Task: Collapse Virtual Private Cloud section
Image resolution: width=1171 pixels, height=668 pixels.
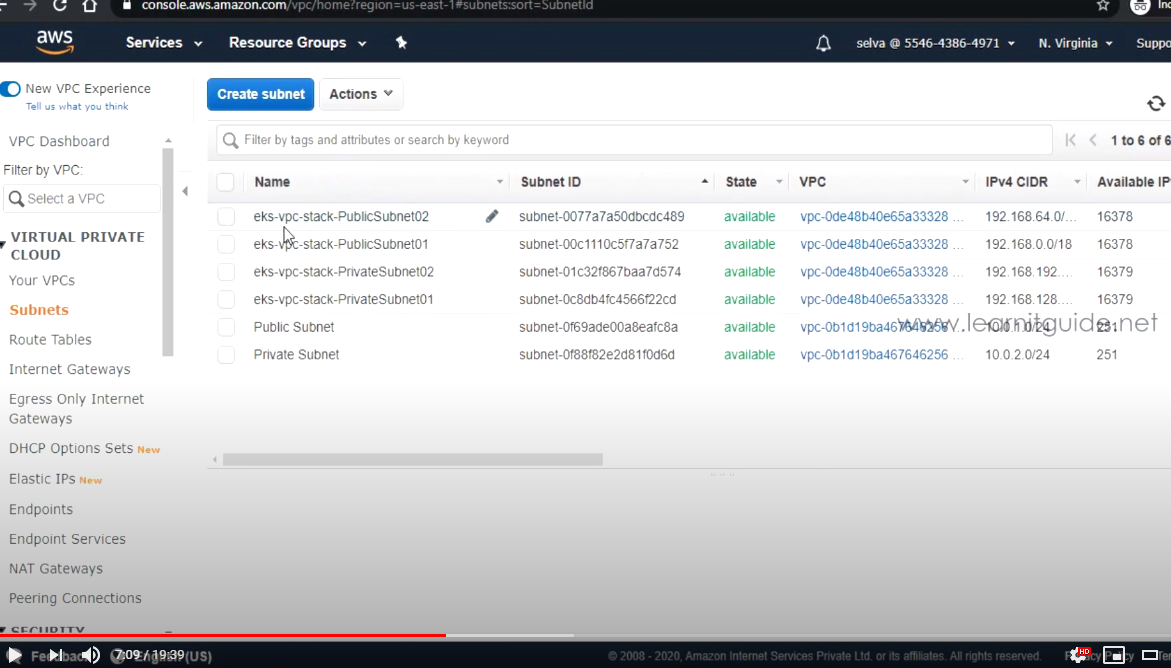Action: tap(3, 245)
